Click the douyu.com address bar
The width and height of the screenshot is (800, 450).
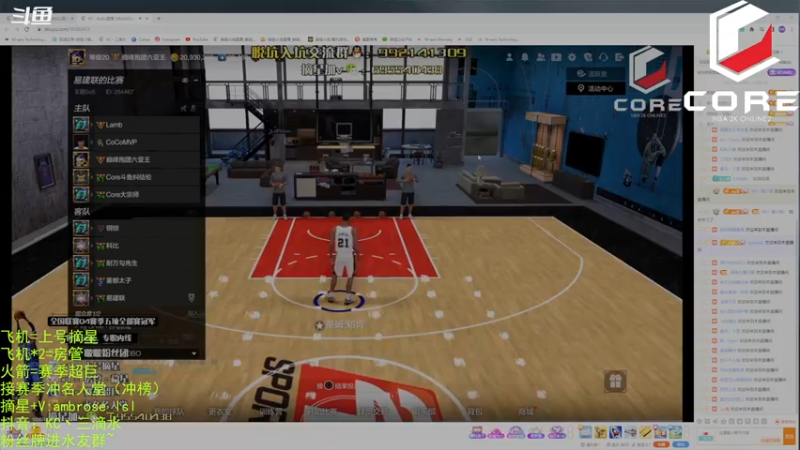click(x=66, y=29)
